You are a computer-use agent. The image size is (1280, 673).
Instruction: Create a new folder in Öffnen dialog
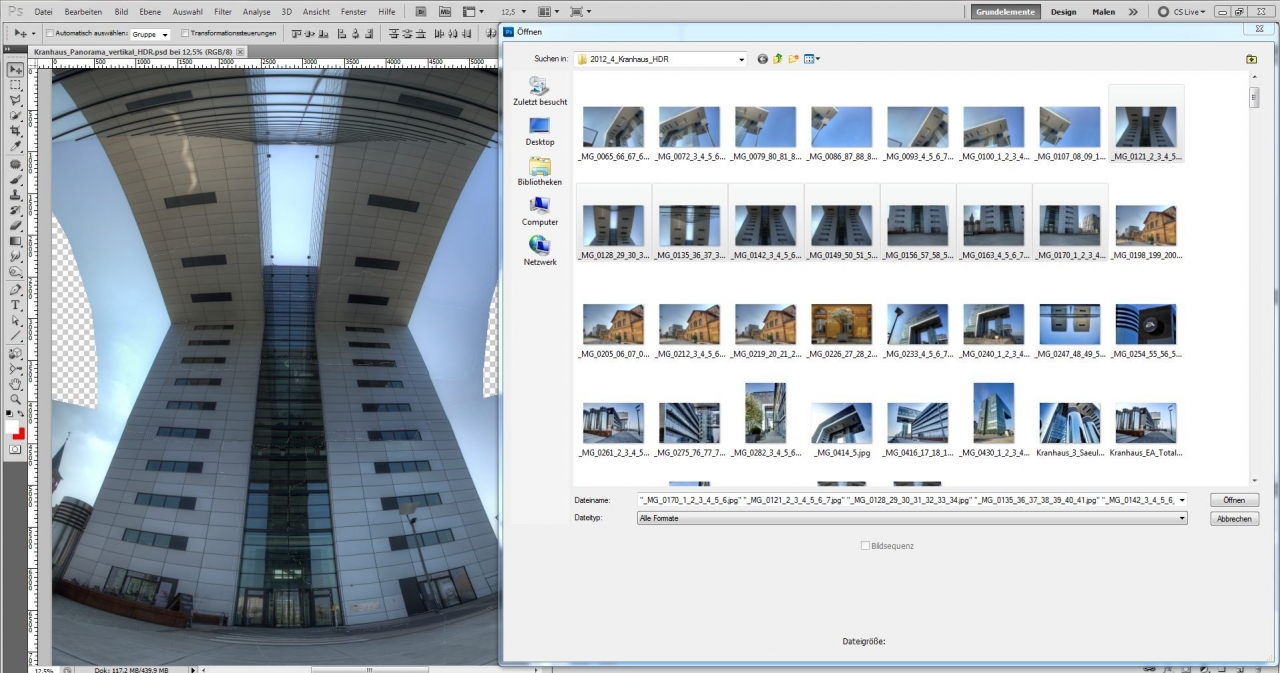coord(794,59)
